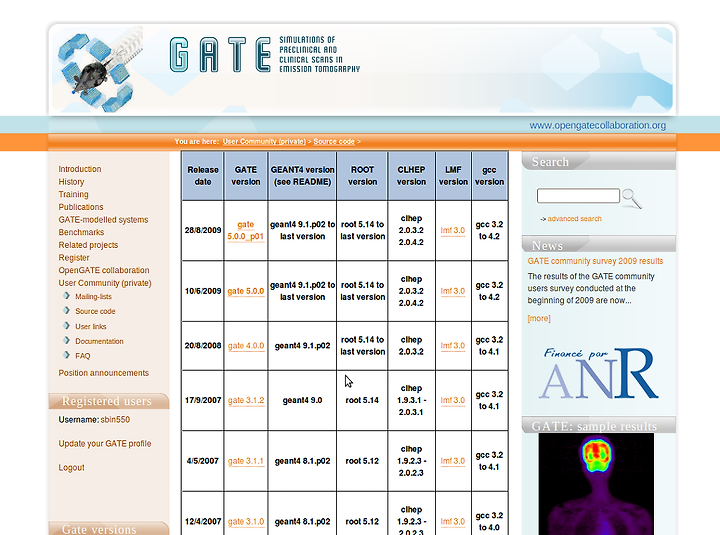
Task: Open the Source code submenu item
Action: (x=95, y=311)
